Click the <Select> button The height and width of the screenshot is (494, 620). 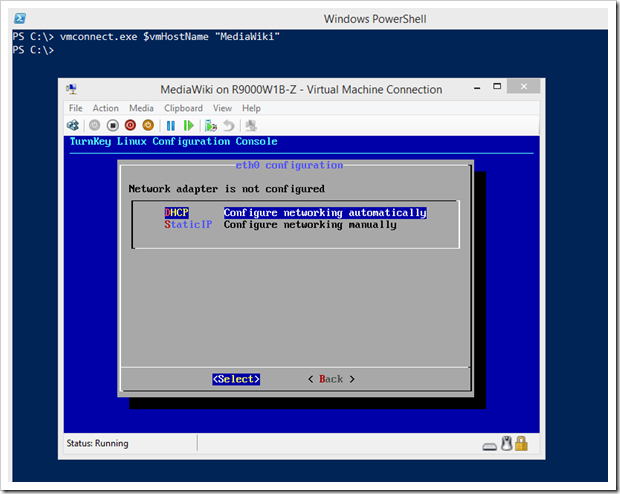pyautogui.click(x=236, y=379)
